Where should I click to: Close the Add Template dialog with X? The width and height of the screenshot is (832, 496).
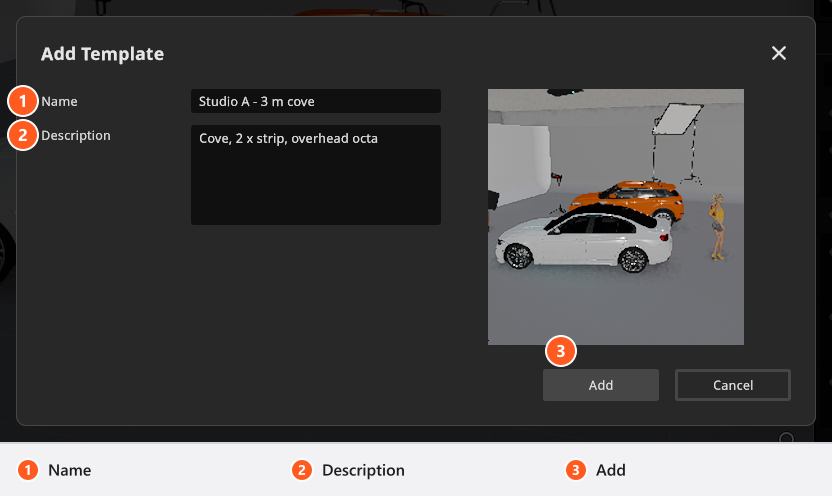coord(778,53)
